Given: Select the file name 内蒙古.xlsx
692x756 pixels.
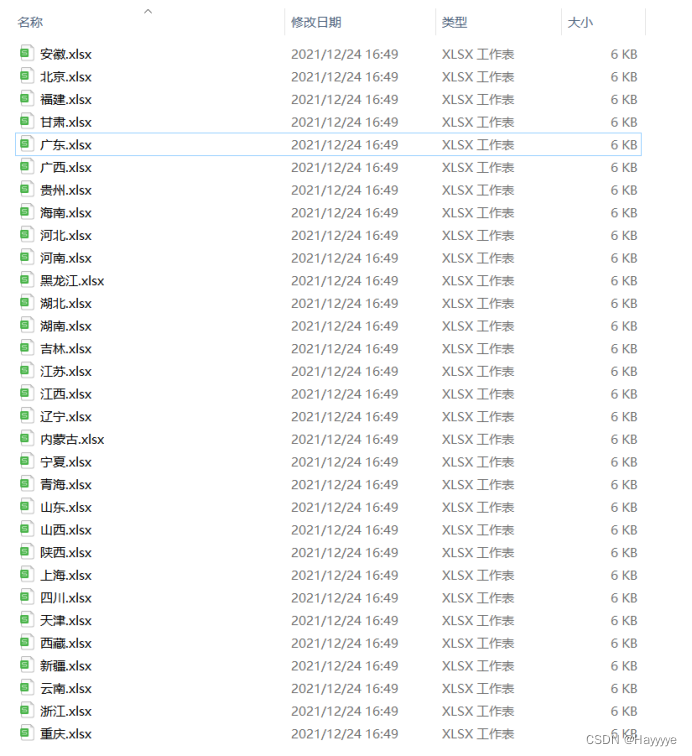Looking at the screenshot, I should [72, 439].
